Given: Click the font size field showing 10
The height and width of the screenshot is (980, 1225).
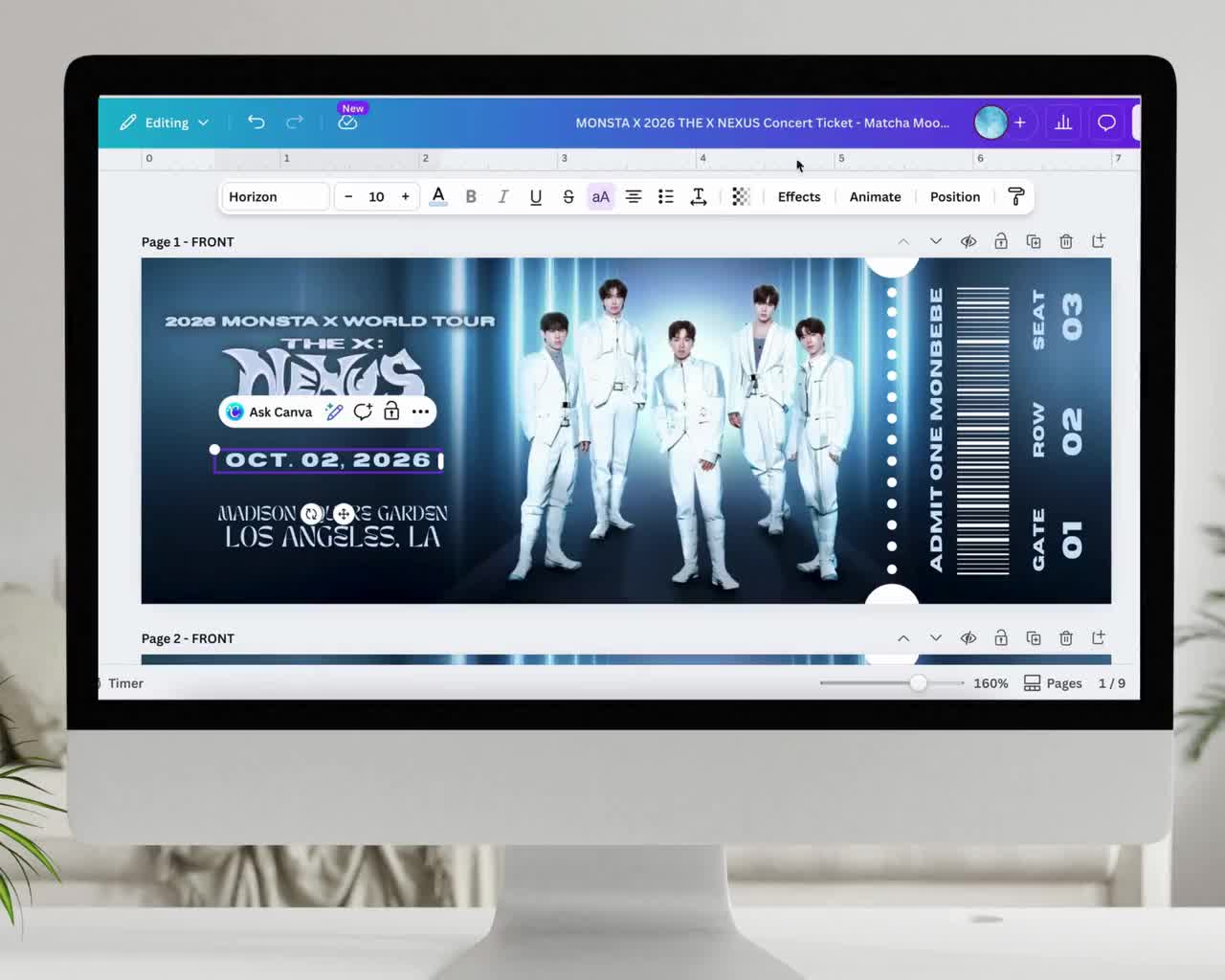Looking at the screenshot, I should click(x=376, y=196).
